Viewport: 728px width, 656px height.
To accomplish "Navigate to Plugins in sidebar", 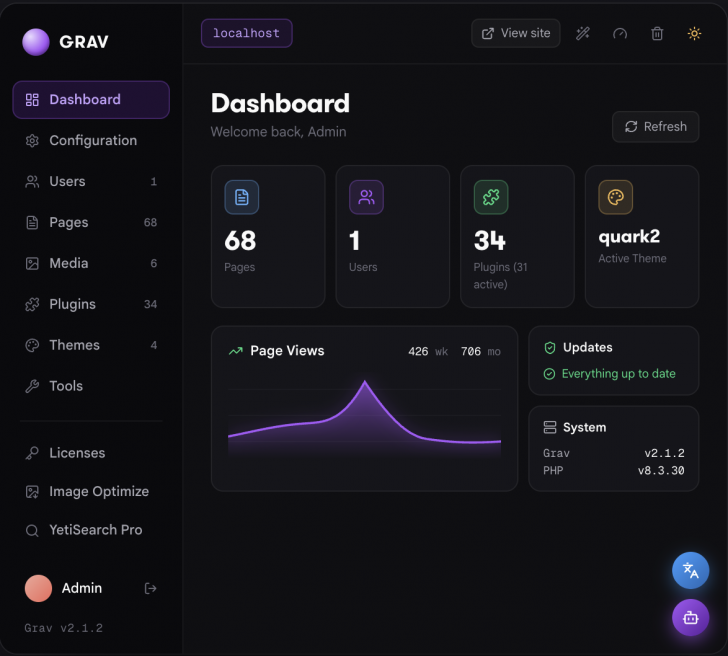I will (x=91, y=304).
